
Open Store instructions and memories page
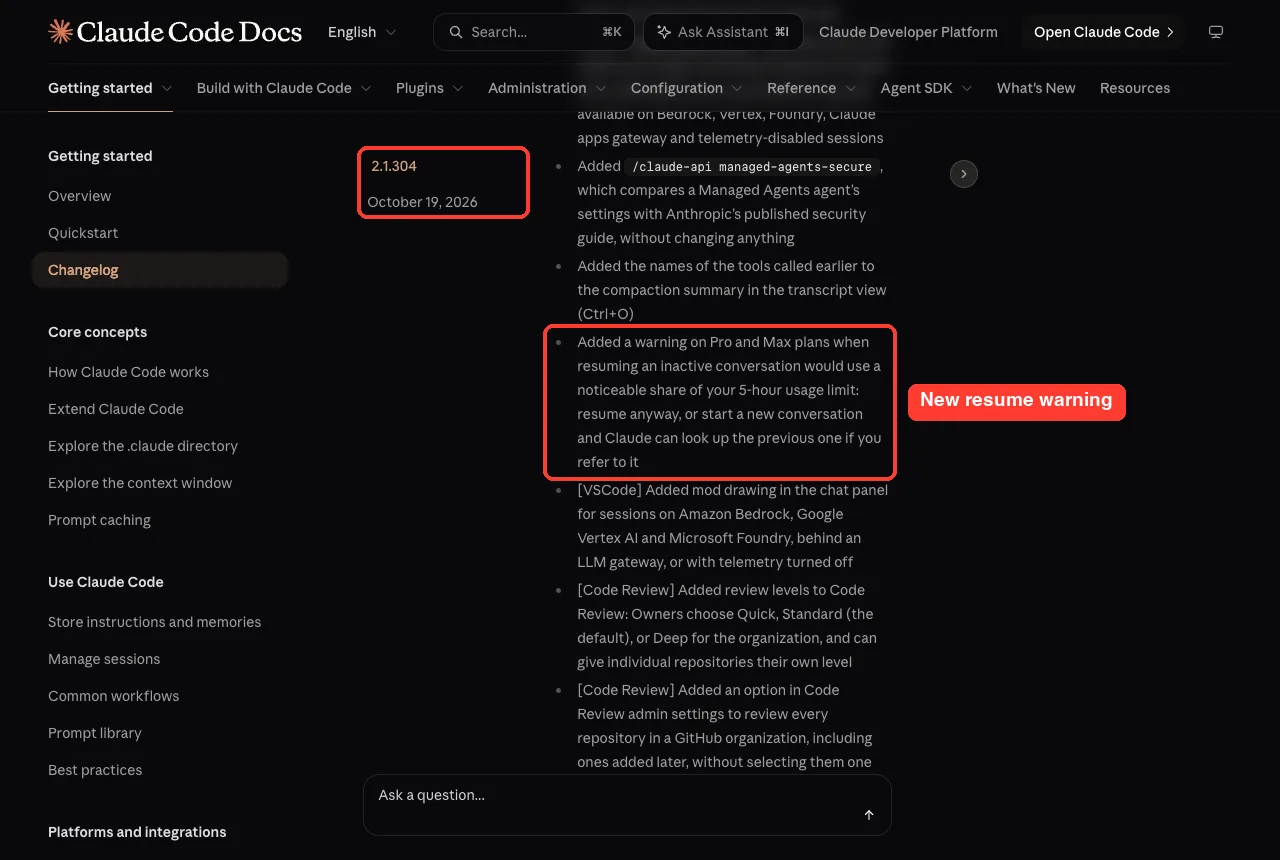point(154,622)
